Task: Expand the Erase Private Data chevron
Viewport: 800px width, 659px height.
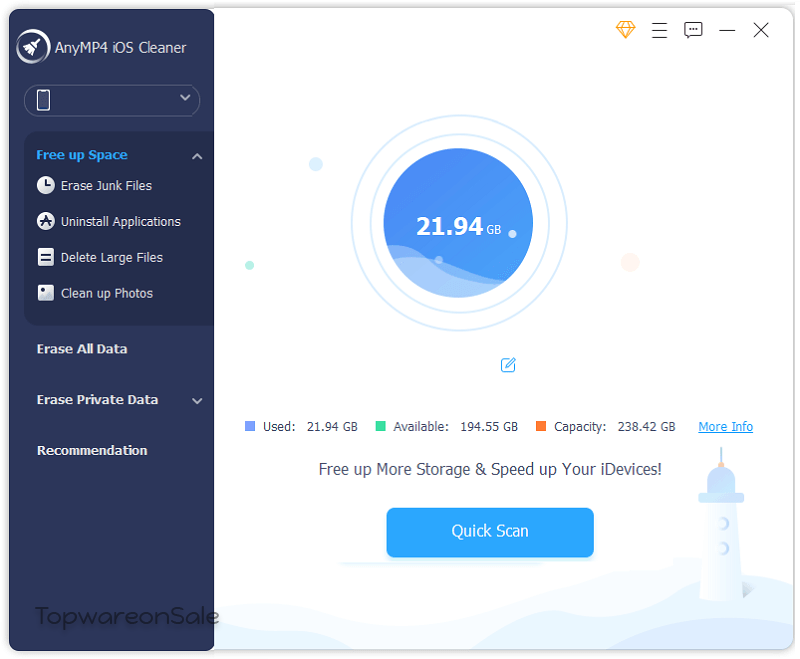Action: pos(197,401)
